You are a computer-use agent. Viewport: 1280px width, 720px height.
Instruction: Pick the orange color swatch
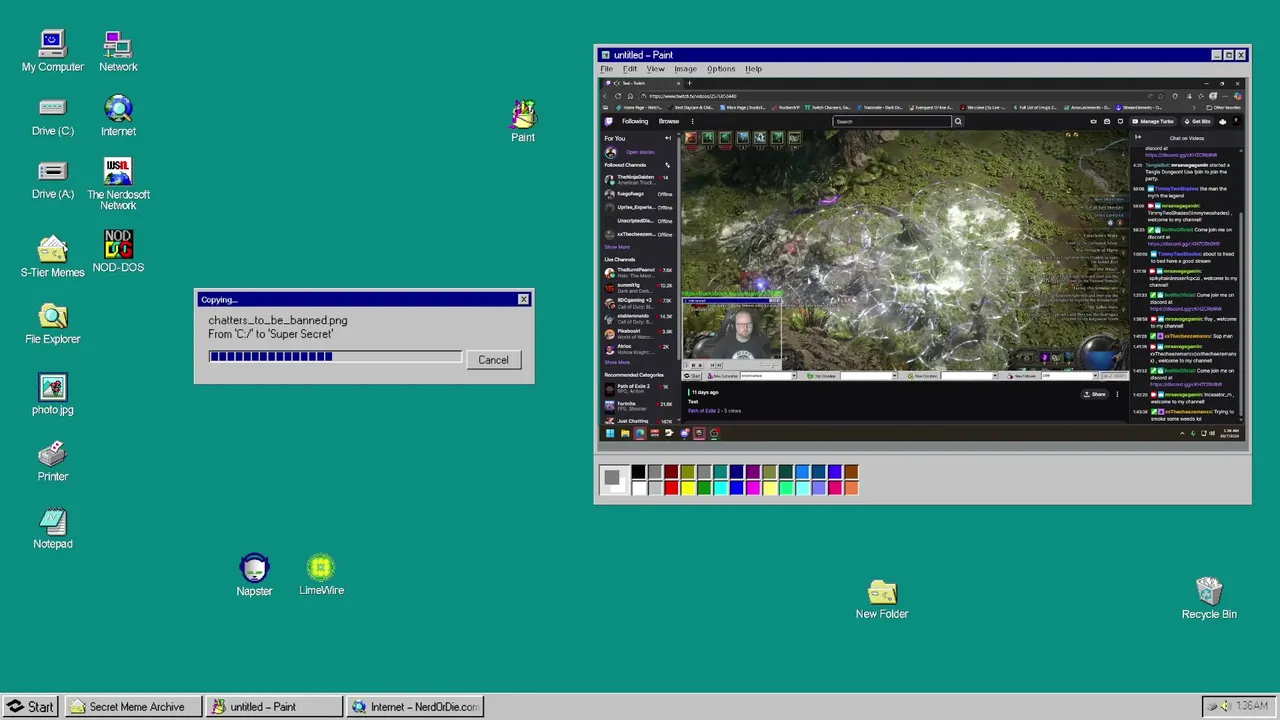pyautogui.click(x=851, y=488)
